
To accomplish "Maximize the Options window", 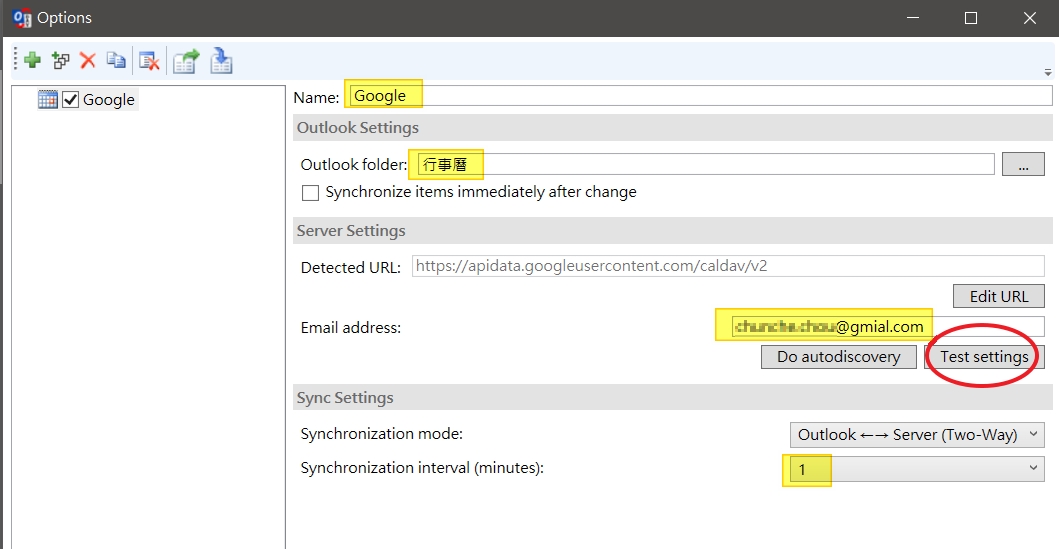I will 971,18.
